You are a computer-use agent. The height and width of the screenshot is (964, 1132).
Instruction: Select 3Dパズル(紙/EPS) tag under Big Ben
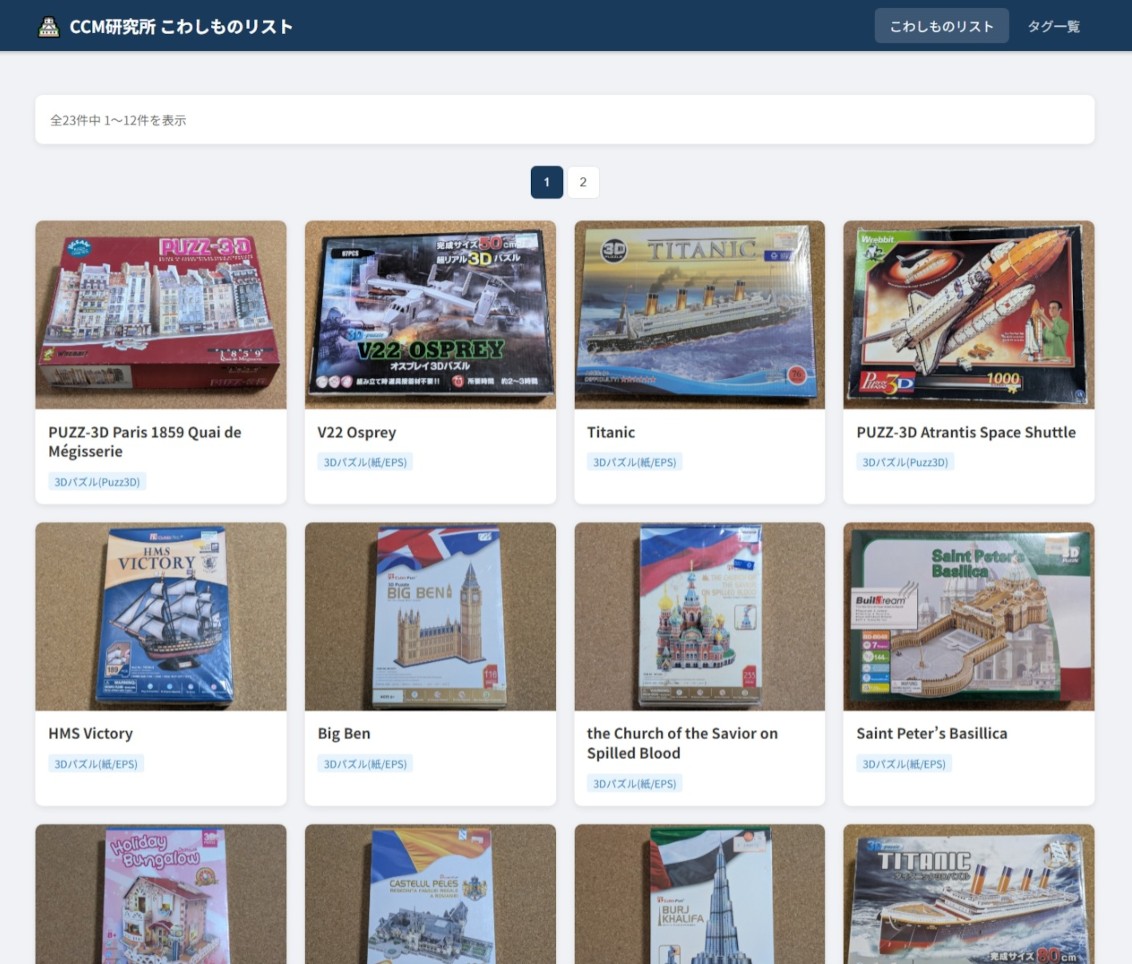[365, 764]
